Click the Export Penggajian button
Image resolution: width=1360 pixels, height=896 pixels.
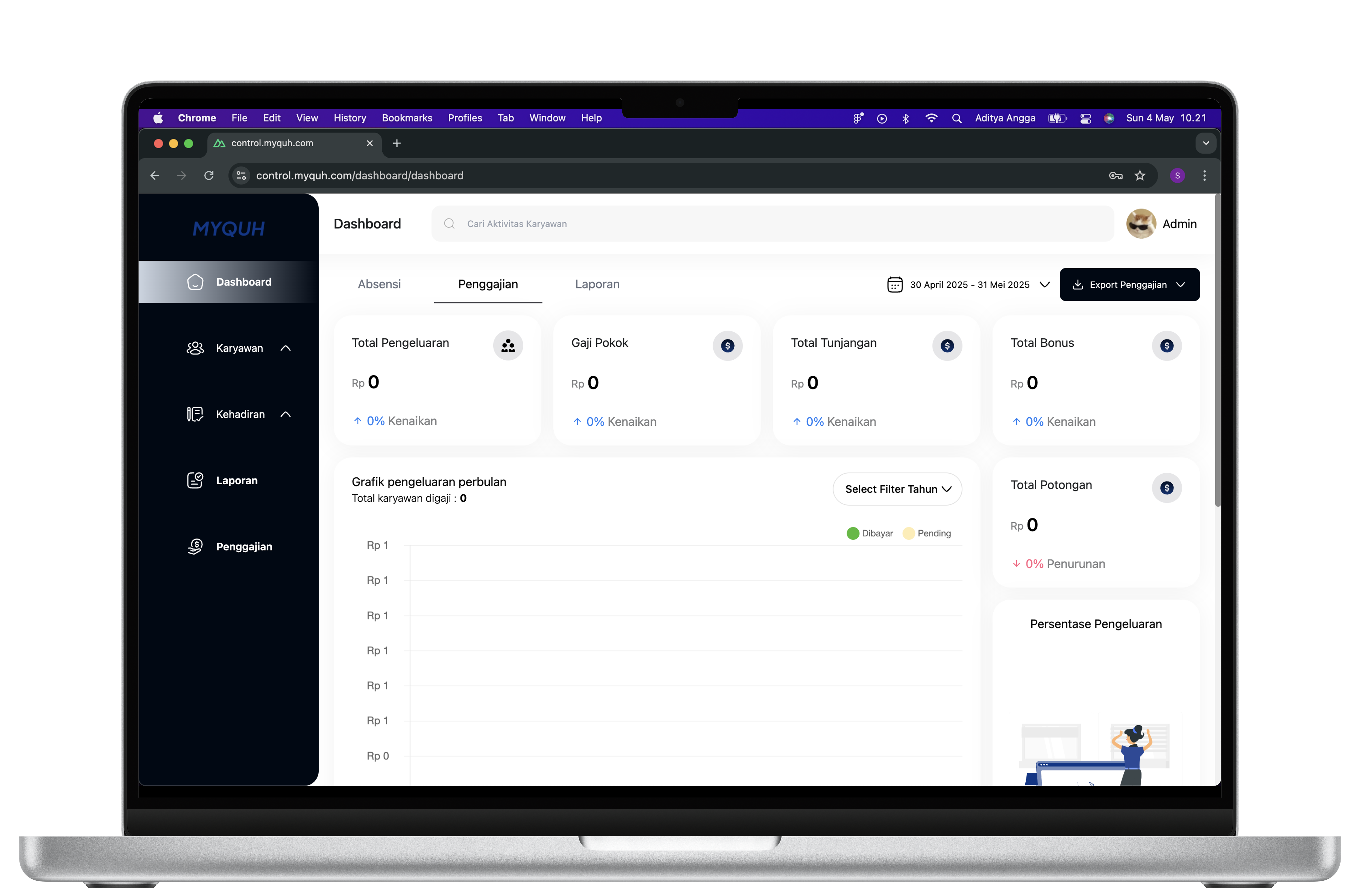[x=1129, y=284]
